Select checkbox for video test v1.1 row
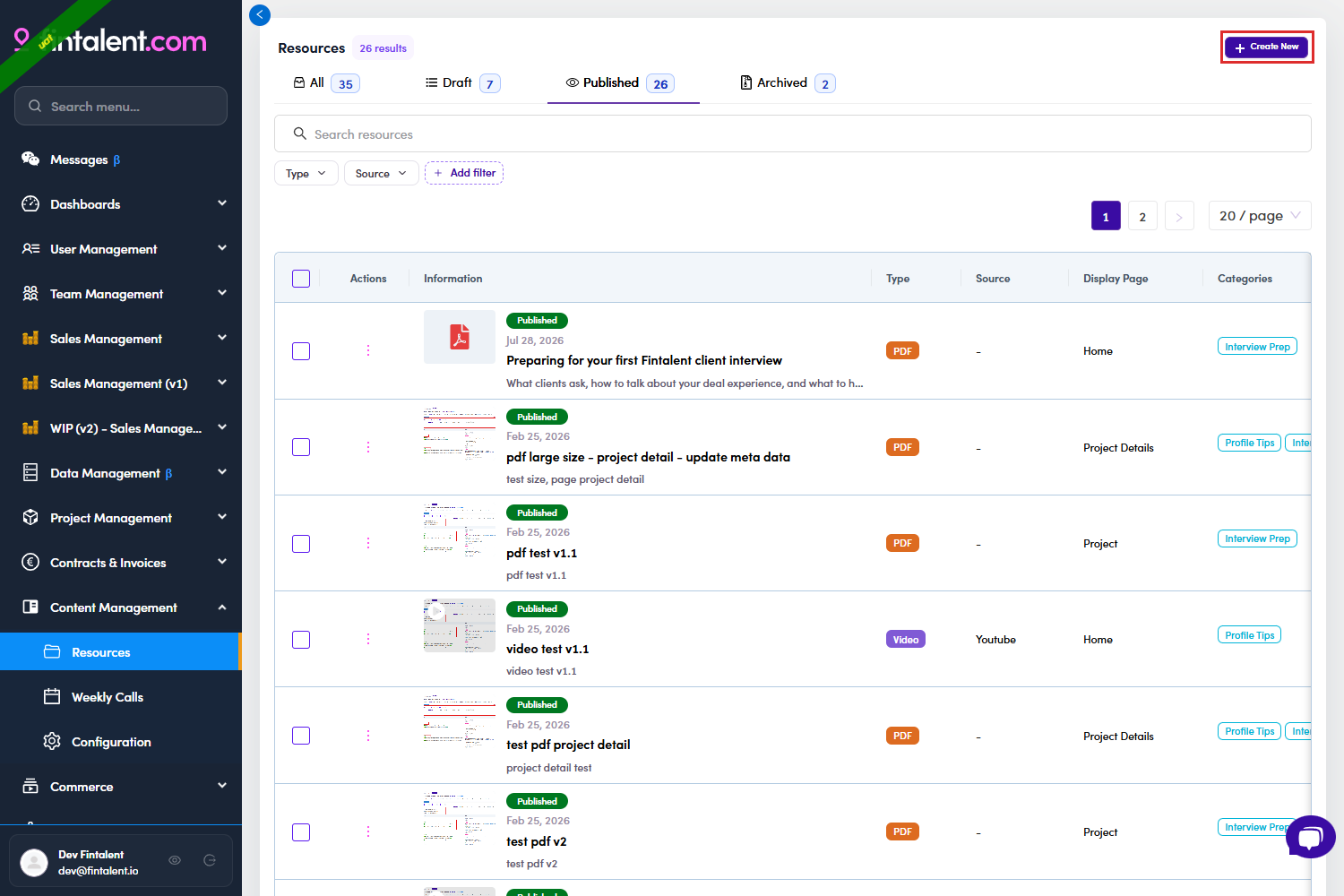The width and height of the screenshot is (1344, 896). pos(301,640)
